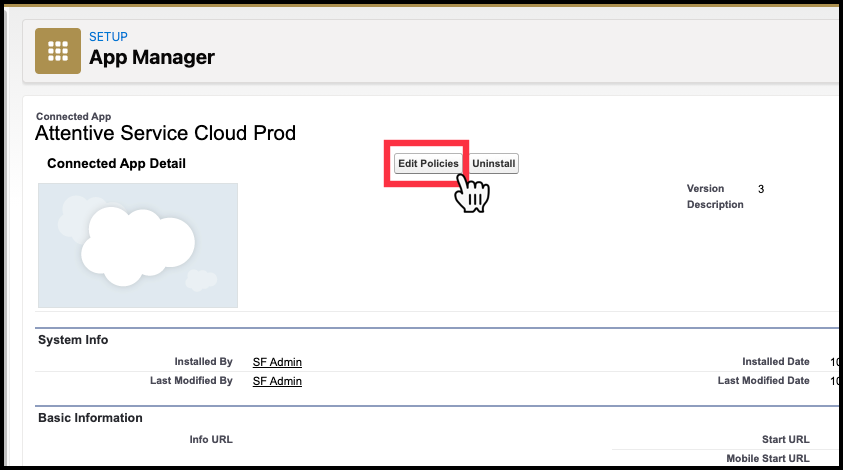Click the Installed Date label
This screenshot has width=843, height=470.
pyautogui.click(x=776, y=361)
